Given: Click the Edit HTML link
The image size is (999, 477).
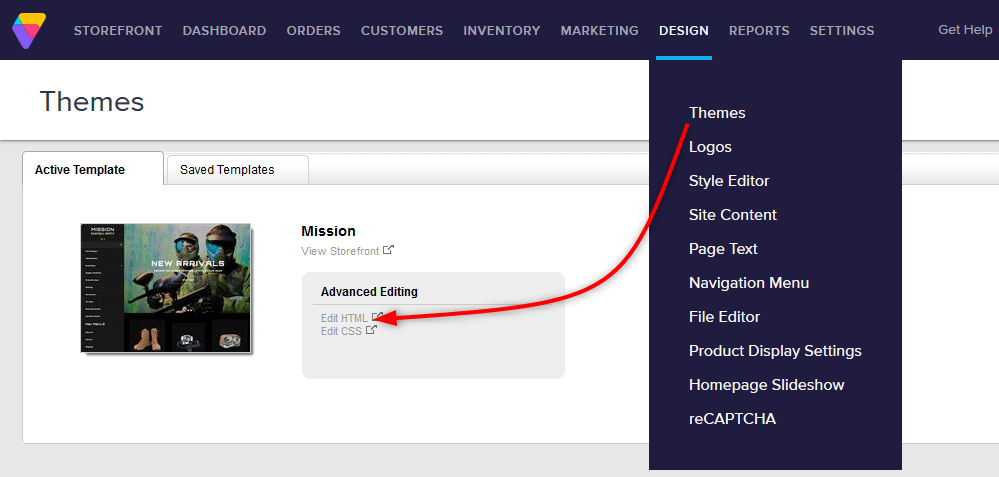Looking at the screenshot, I should coord(344,318).
